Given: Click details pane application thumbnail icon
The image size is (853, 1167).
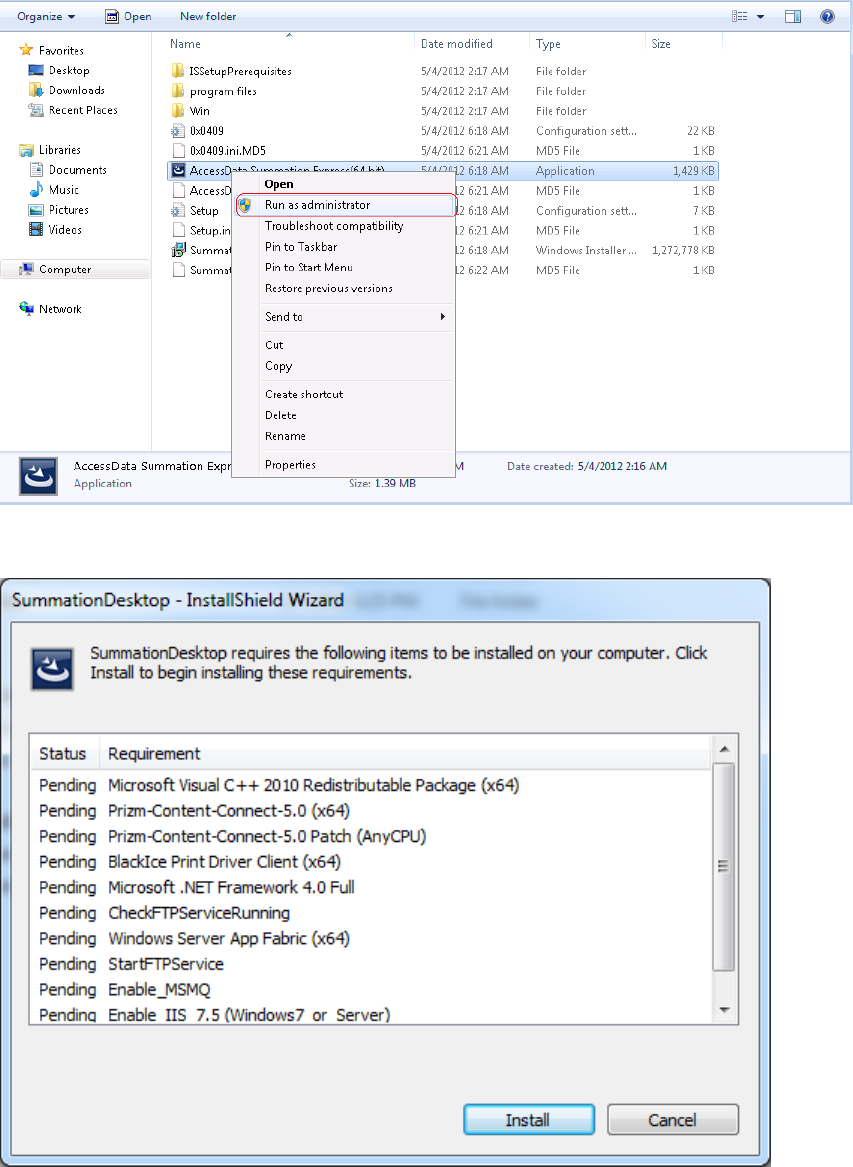Looking at the screenshot, I should point(38,476).
